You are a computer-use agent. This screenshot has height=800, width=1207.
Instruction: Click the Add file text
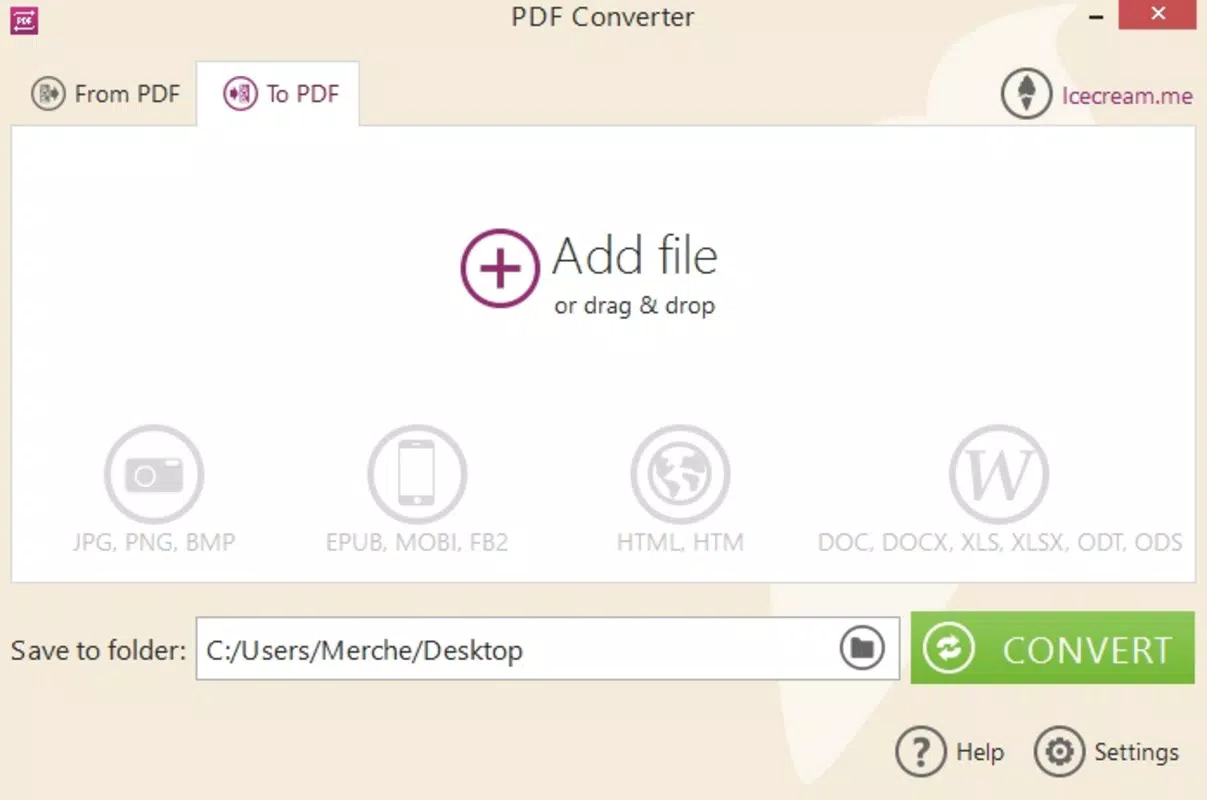[x=635, y=256]
